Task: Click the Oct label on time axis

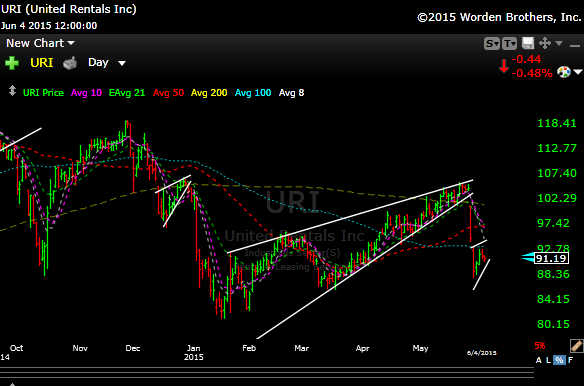Action: coord(16,348)
